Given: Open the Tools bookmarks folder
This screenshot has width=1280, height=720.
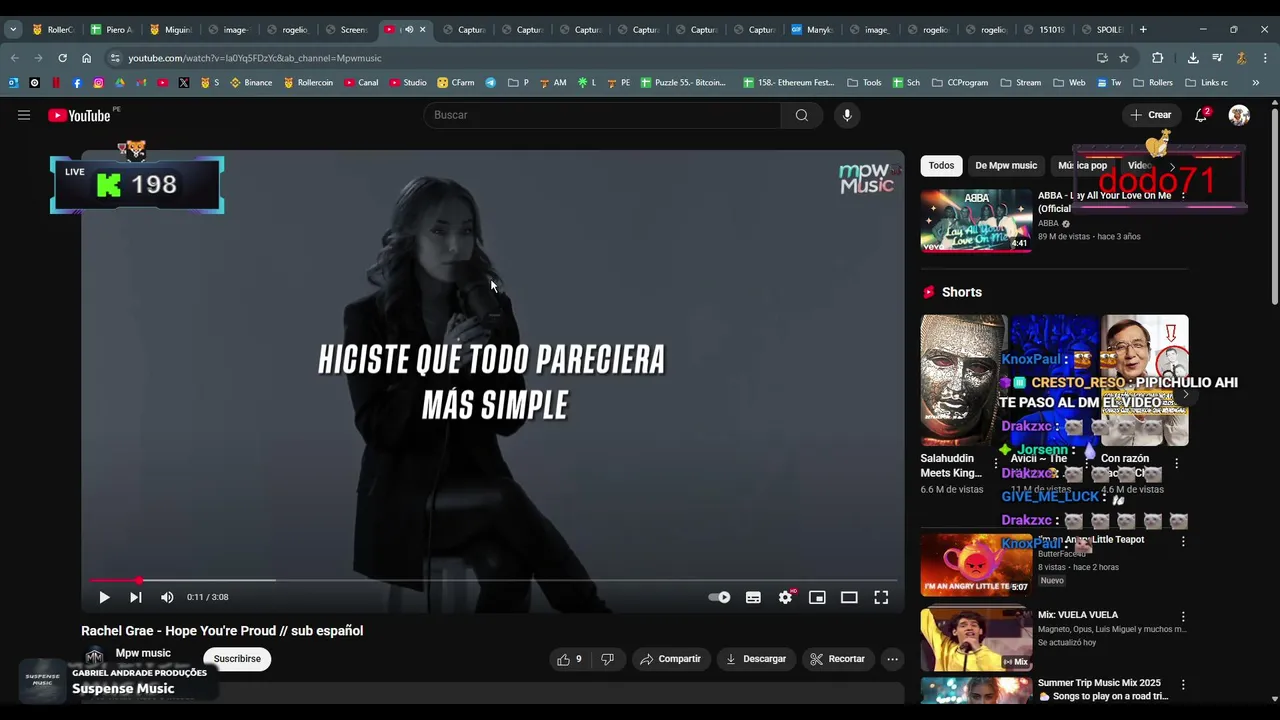Looking at the screenshot, I should [864, 82].
